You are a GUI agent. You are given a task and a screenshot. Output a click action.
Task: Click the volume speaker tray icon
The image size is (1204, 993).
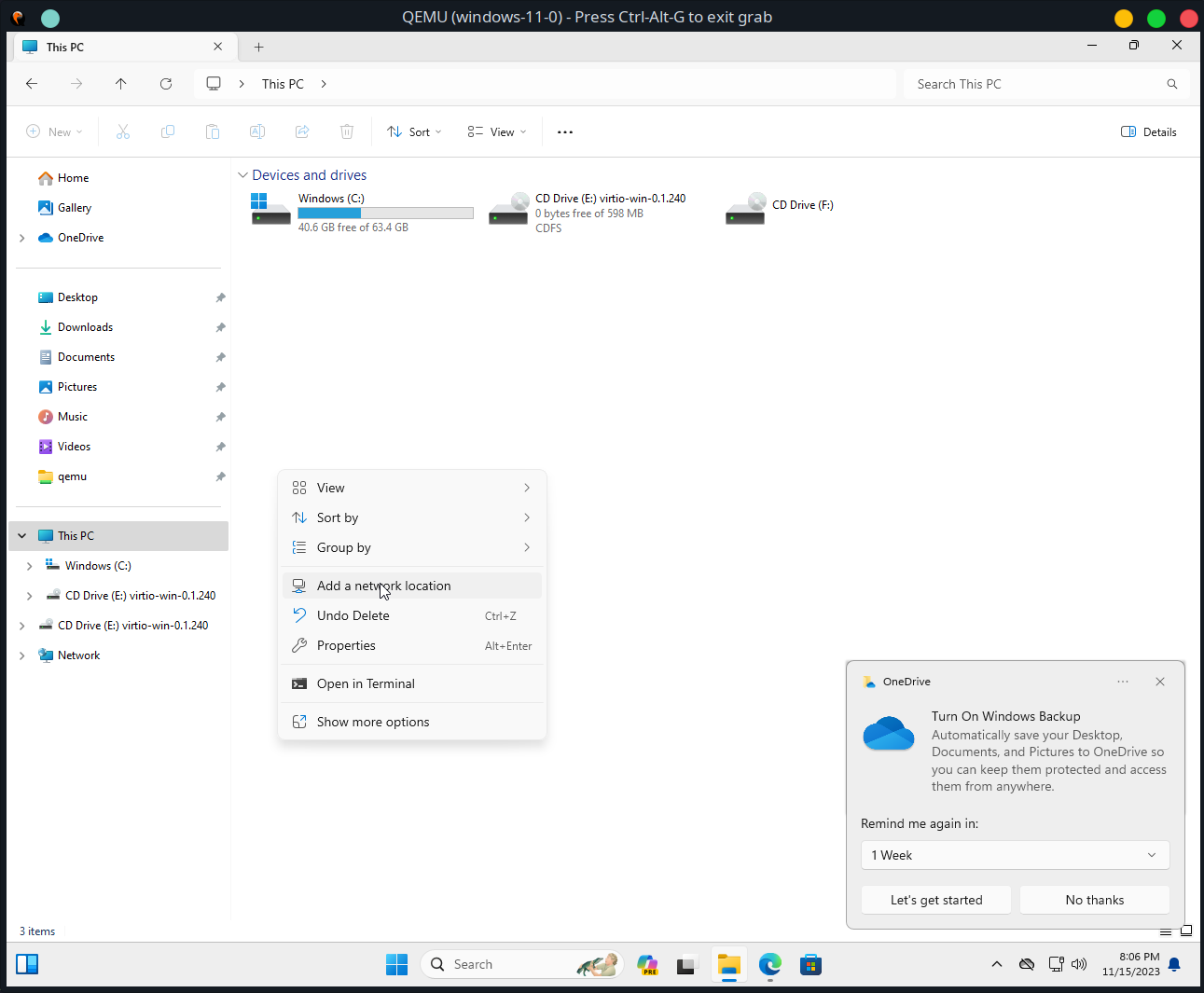(1079, 964)
